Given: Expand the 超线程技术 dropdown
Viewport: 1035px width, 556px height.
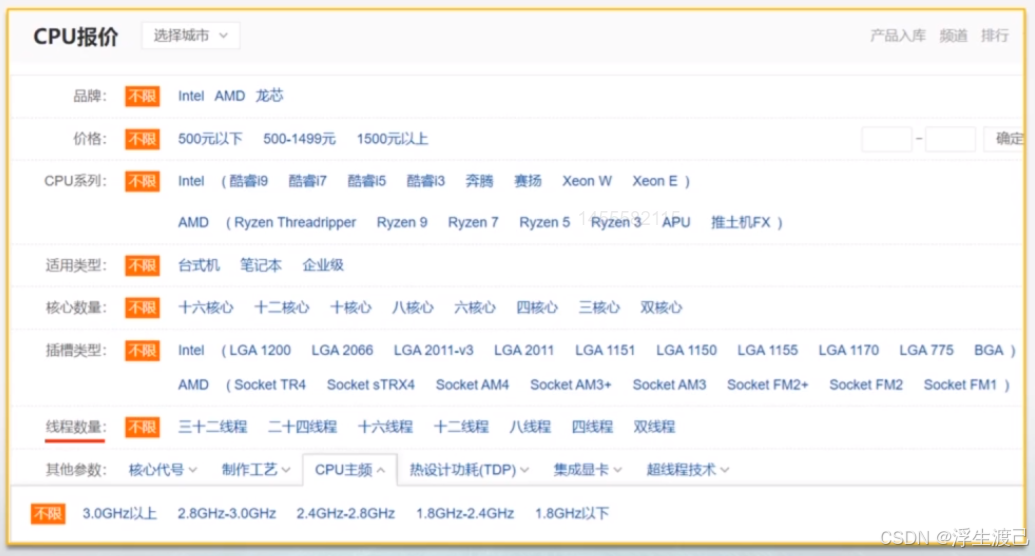Looking at the screenshot, I should click(x=688, y=469).
